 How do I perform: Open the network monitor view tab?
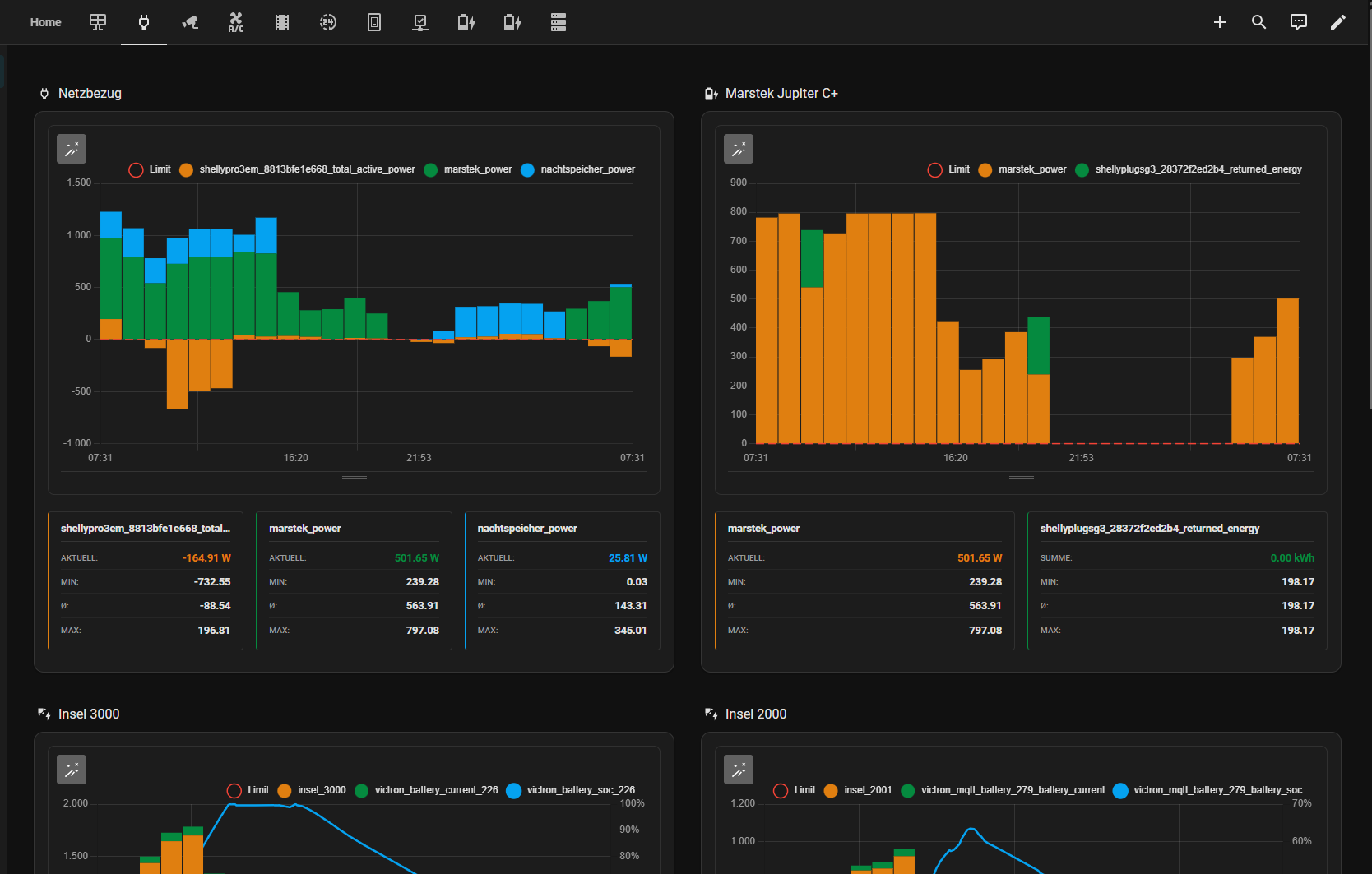click(x=420, y=22)
